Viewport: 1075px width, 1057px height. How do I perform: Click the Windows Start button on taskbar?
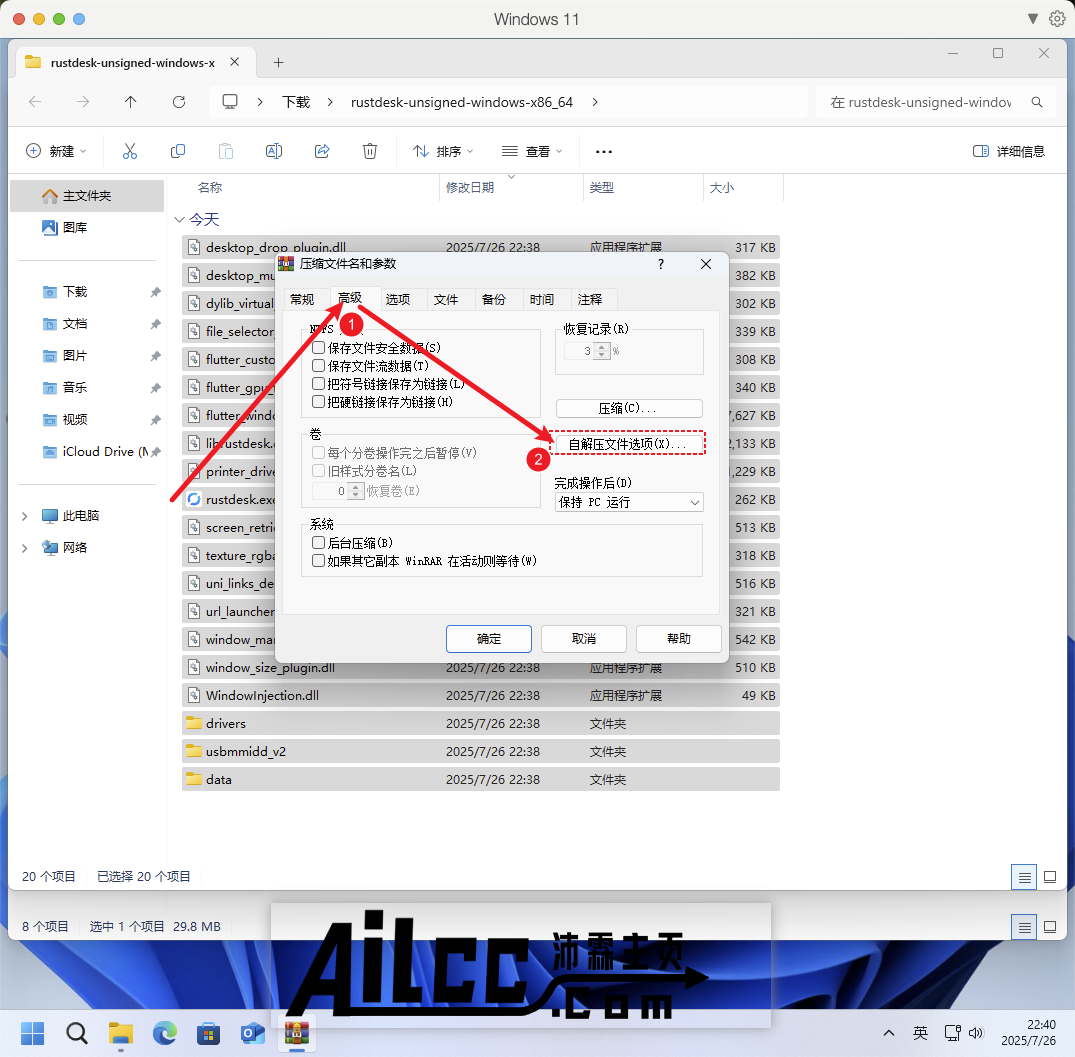click(x=32, y=1033)
